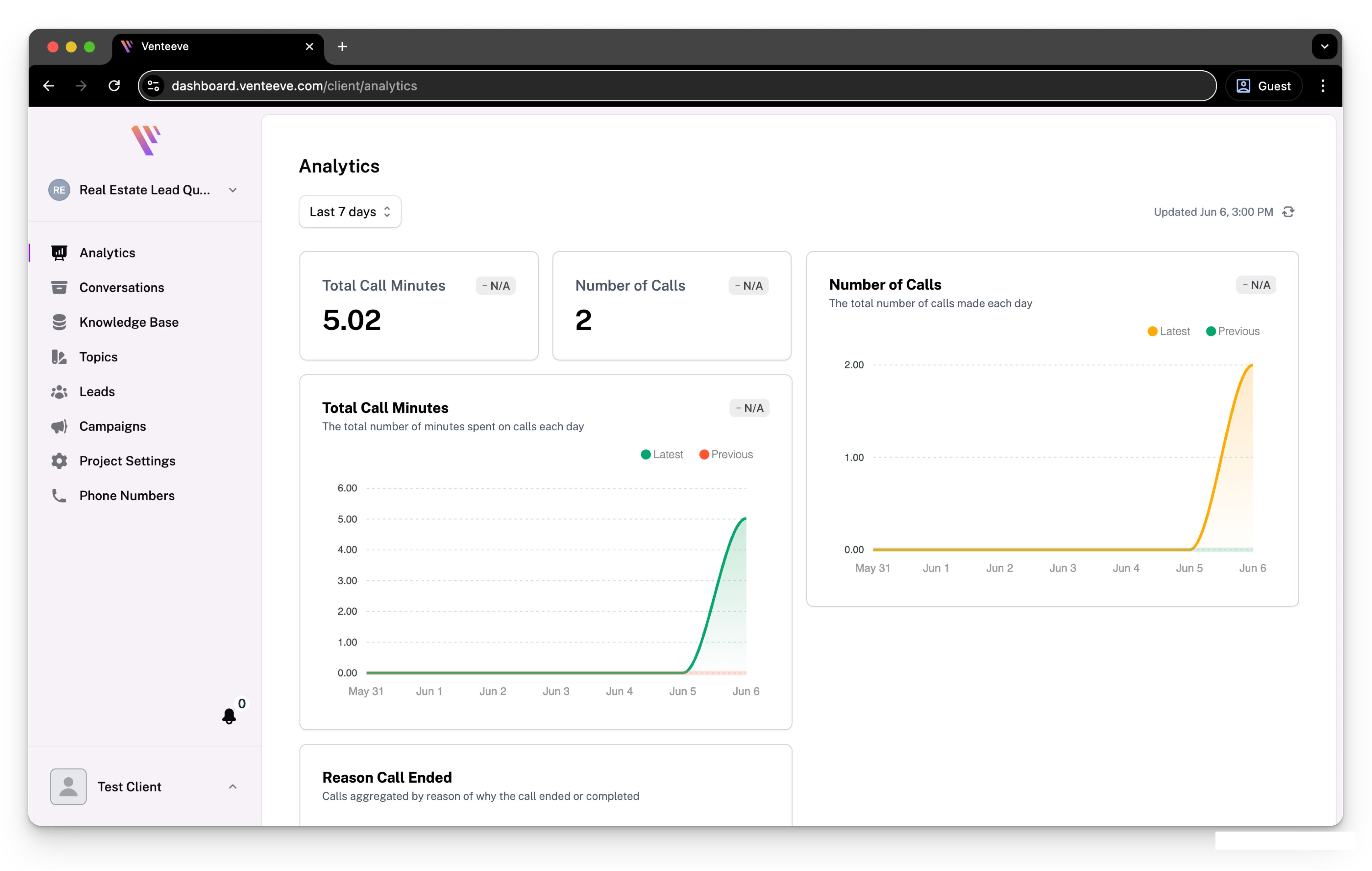Screen dimensions: 1372x871
Task: Click the Analytics presentation-chart sidebar icon
Action: [59, 253]
